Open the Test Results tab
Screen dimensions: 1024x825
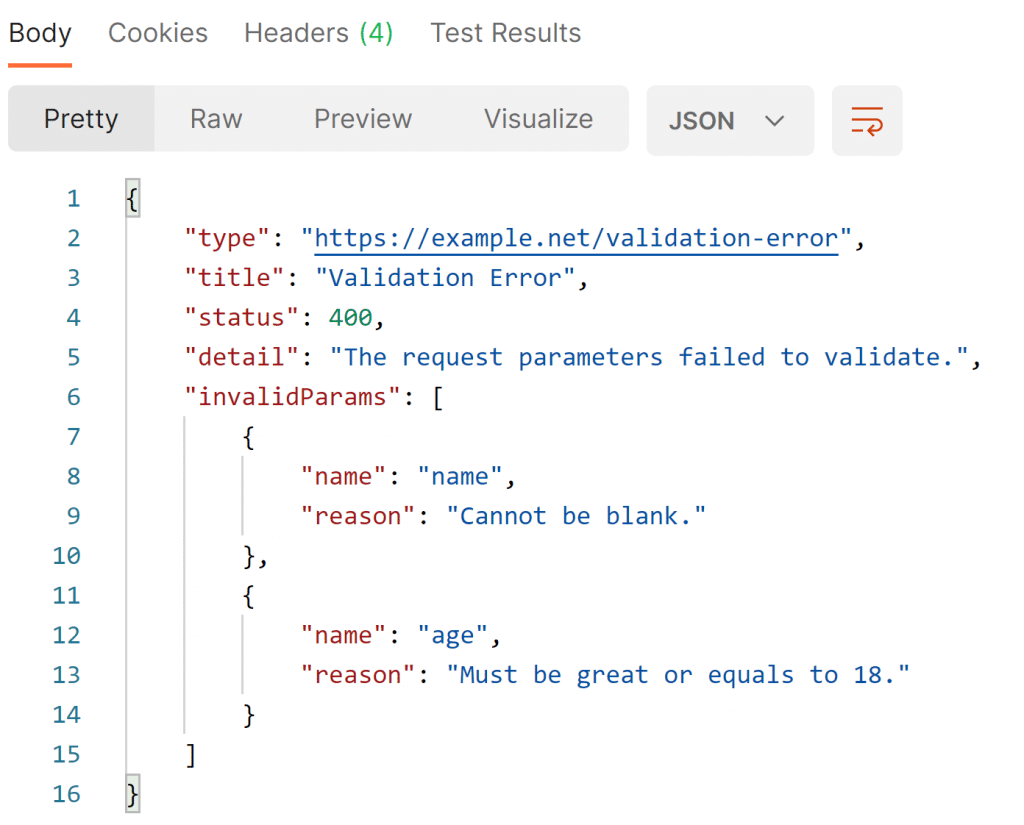(505, 33)
